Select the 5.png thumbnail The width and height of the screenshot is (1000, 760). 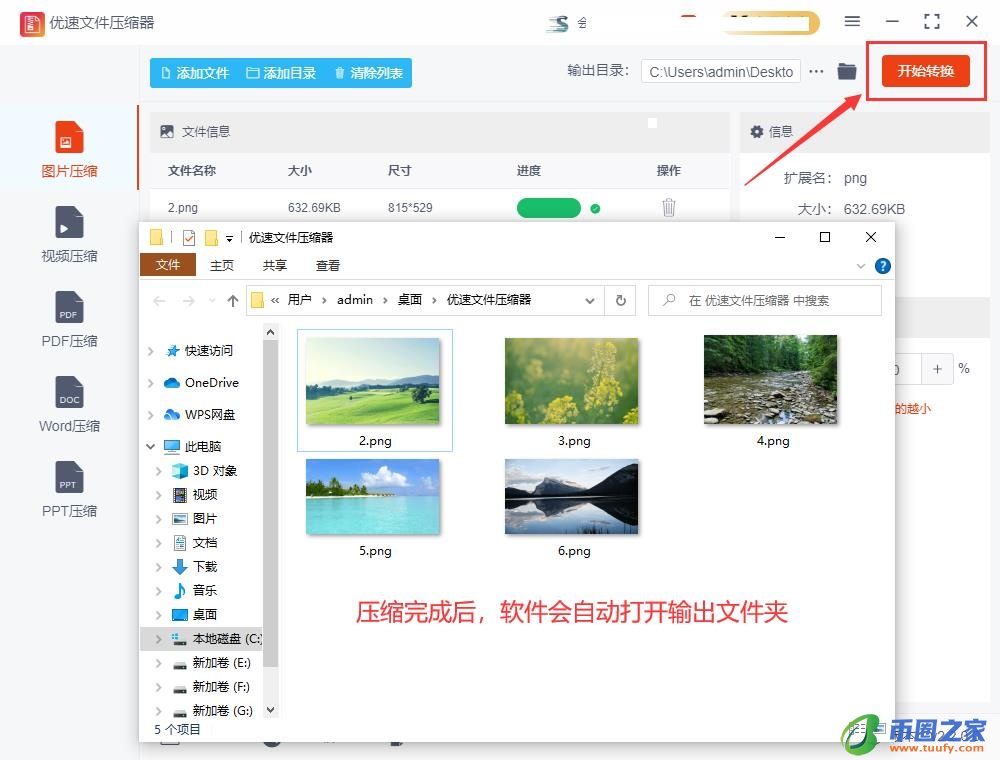point(372,495)
